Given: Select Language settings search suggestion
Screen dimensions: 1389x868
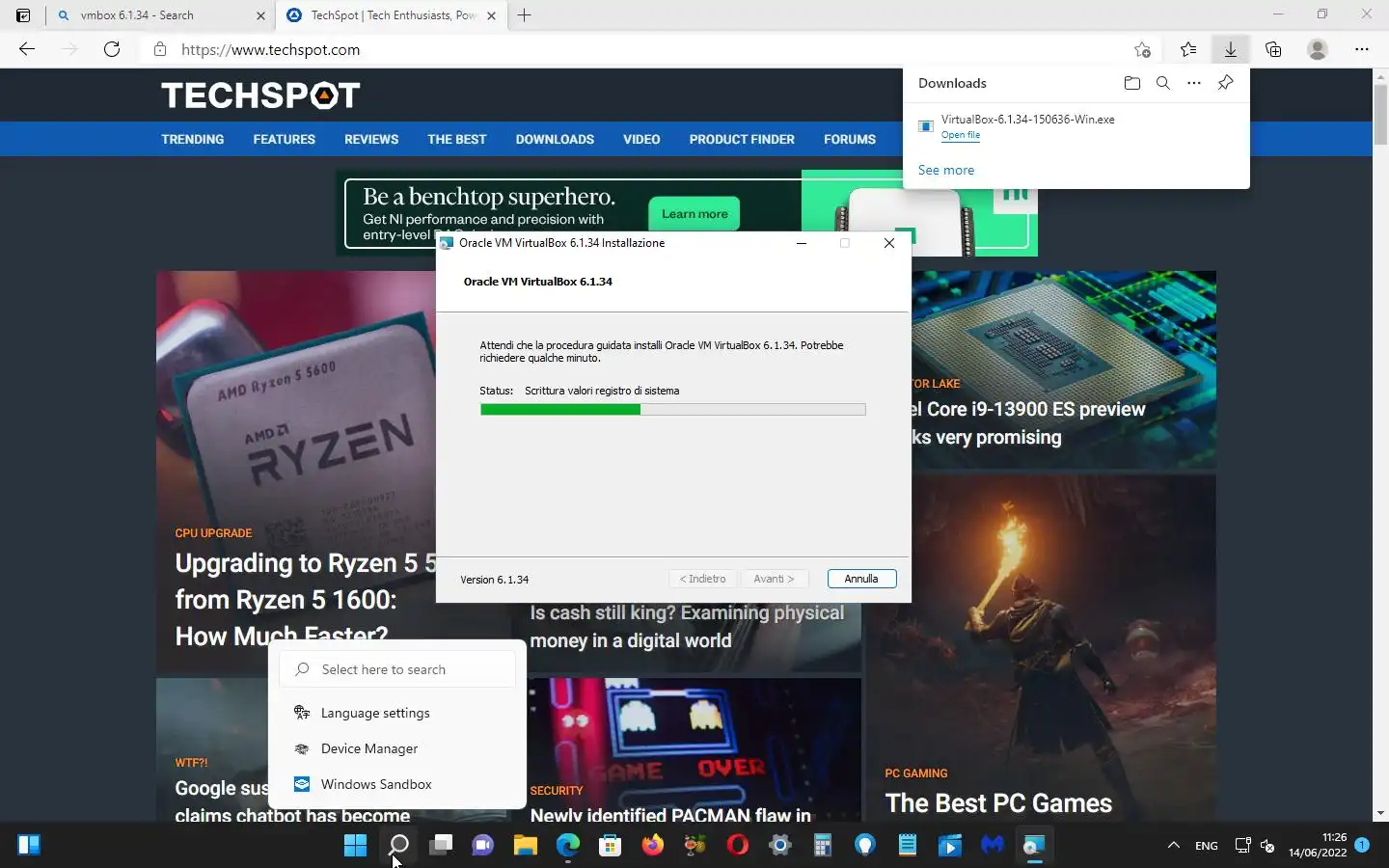Looking at the screenshot, I should click(396, 713).
